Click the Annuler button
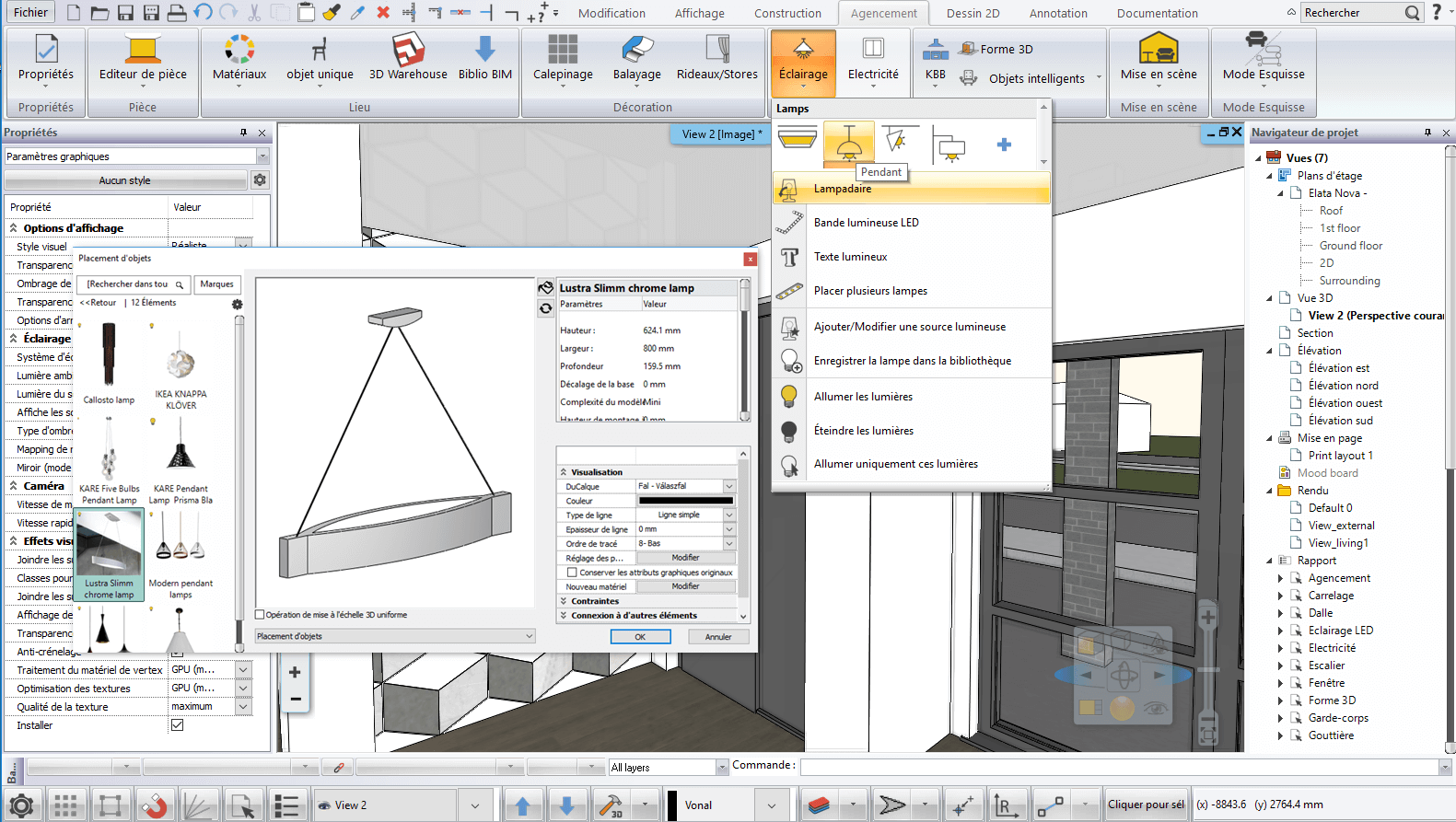 coord(718,637)
